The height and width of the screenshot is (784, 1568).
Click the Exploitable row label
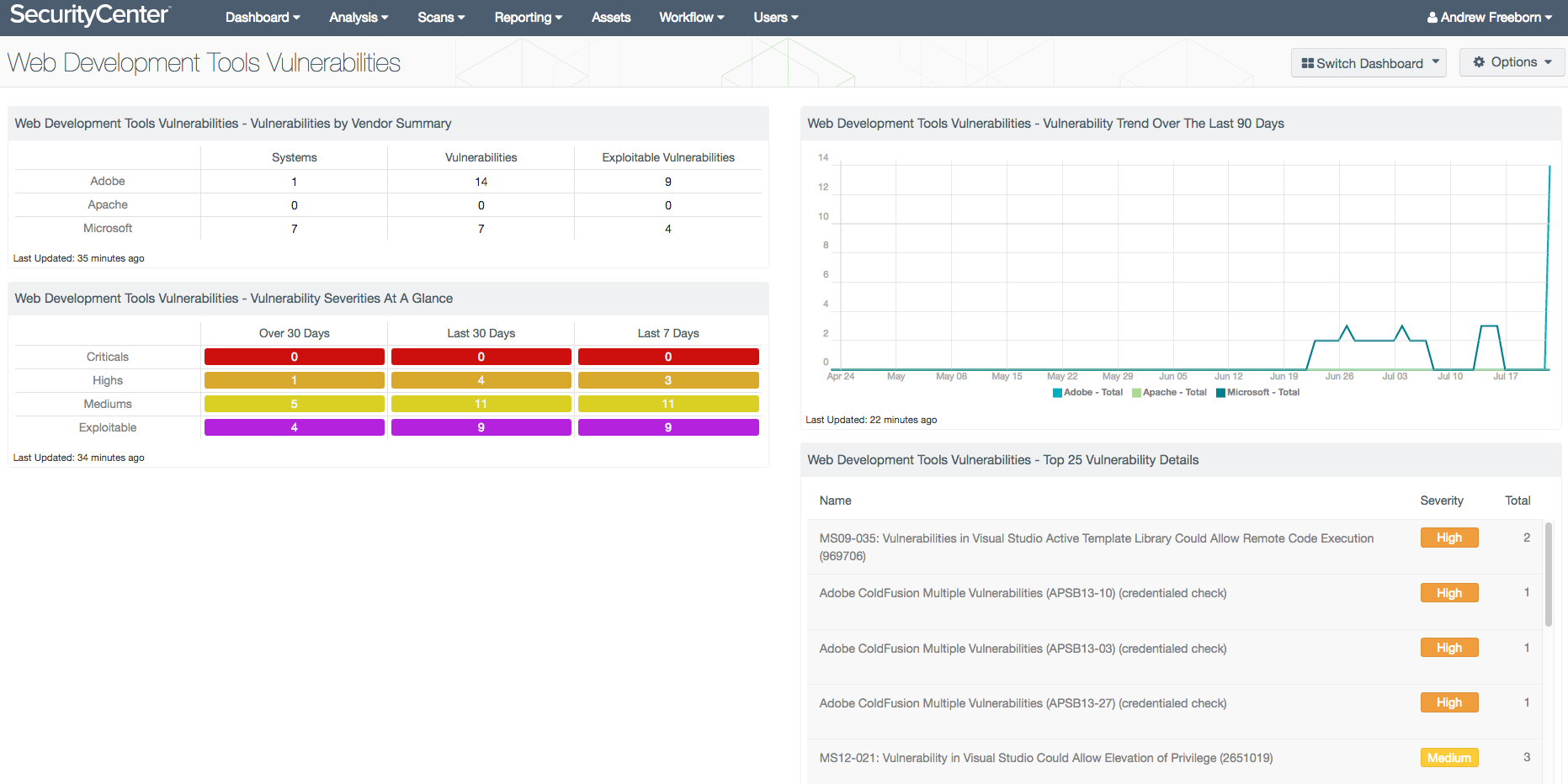[x=108, y=427]
